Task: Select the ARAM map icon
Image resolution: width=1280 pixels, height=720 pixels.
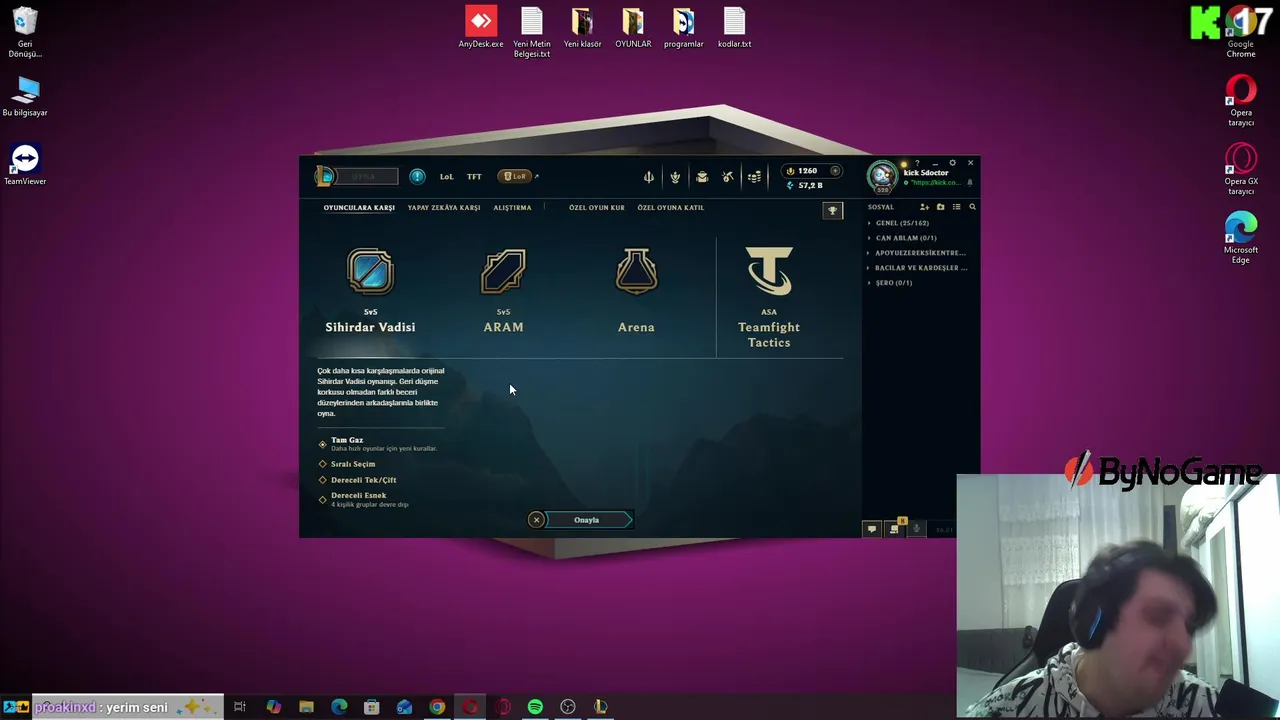Action: pos(503,272)
